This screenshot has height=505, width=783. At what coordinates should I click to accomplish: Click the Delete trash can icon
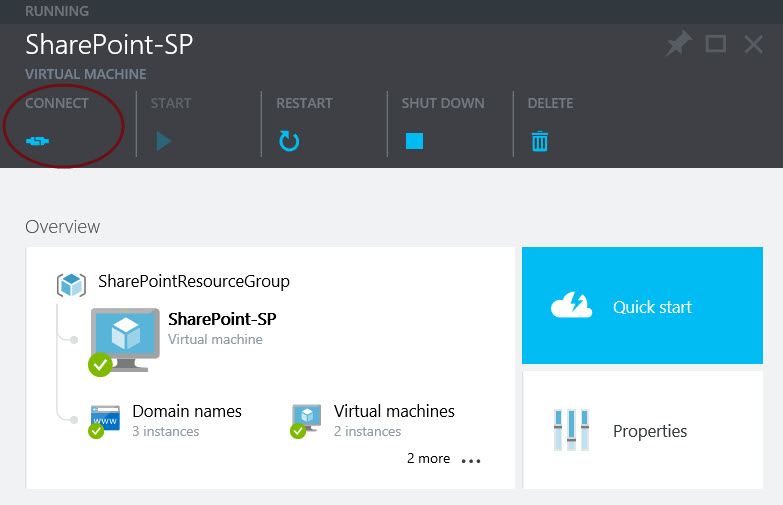click(x=540, y=141)
